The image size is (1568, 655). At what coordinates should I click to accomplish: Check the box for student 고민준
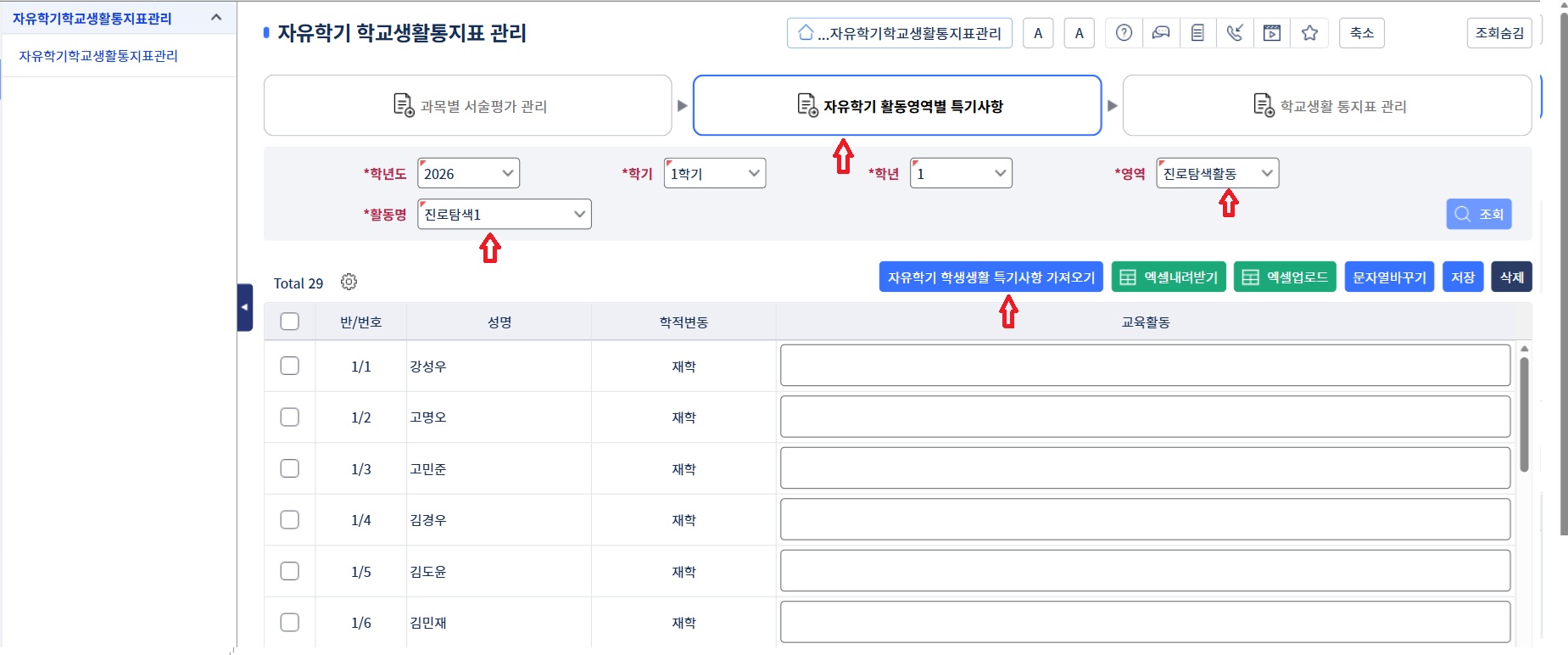pyautogui.click(x=290, y=468)
